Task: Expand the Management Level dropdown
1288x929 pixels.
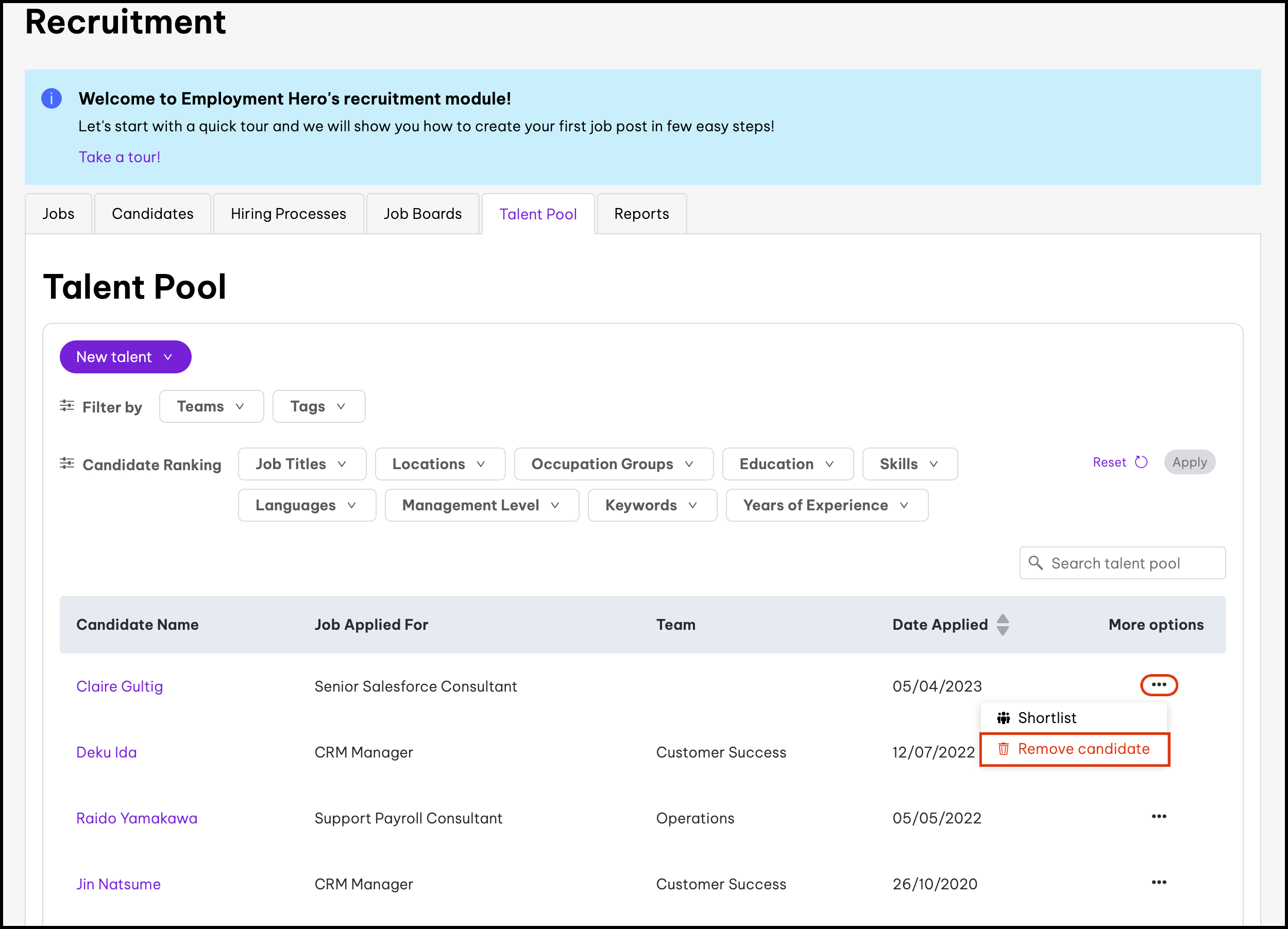Action: click(482, 505)
